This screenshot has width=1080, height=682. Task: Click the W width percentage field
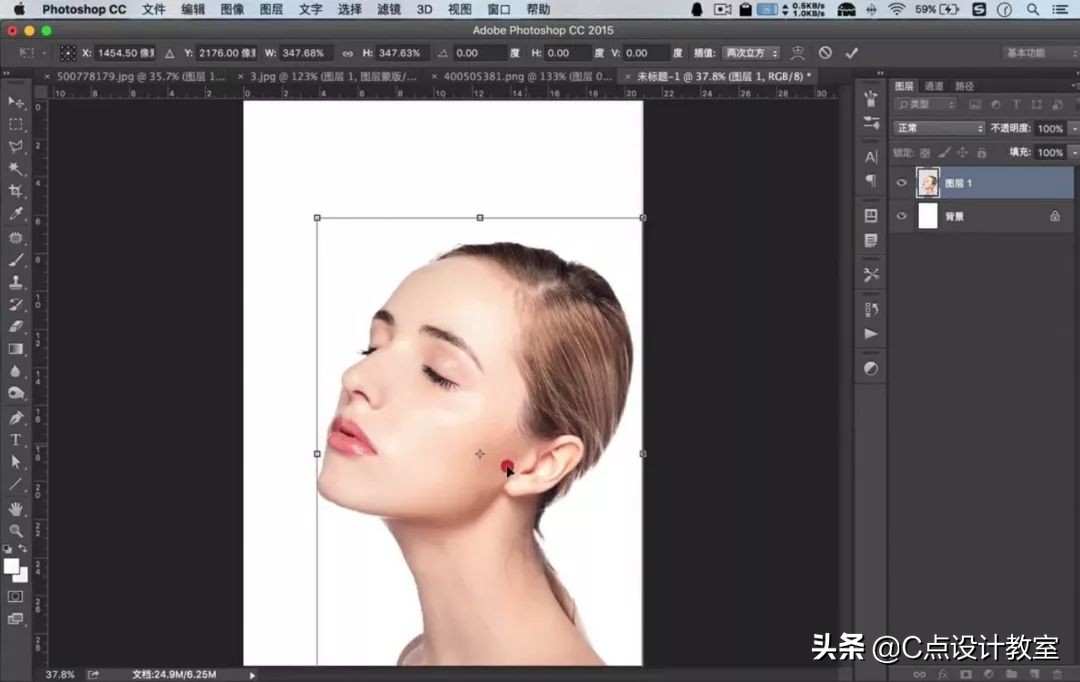click(304, 53)
